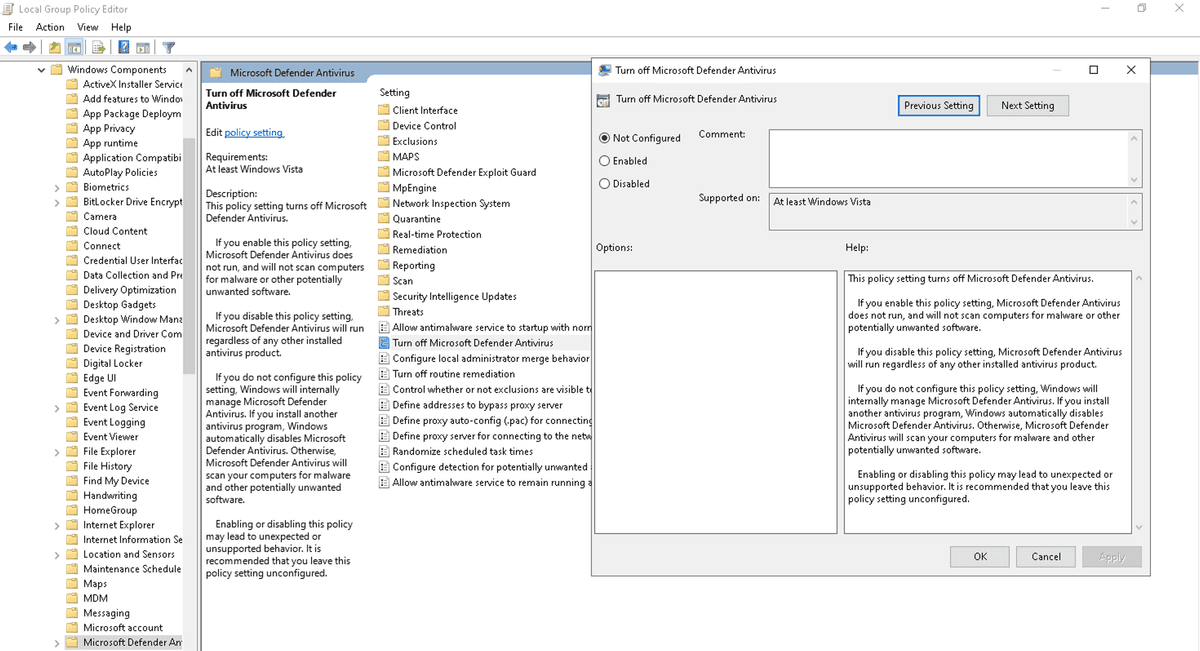Image resolution: width=1200 pixels, height=651 pixels.
Task: Click the policy icon beside Define addresses to bypass proxy
Action: [384, 405]
